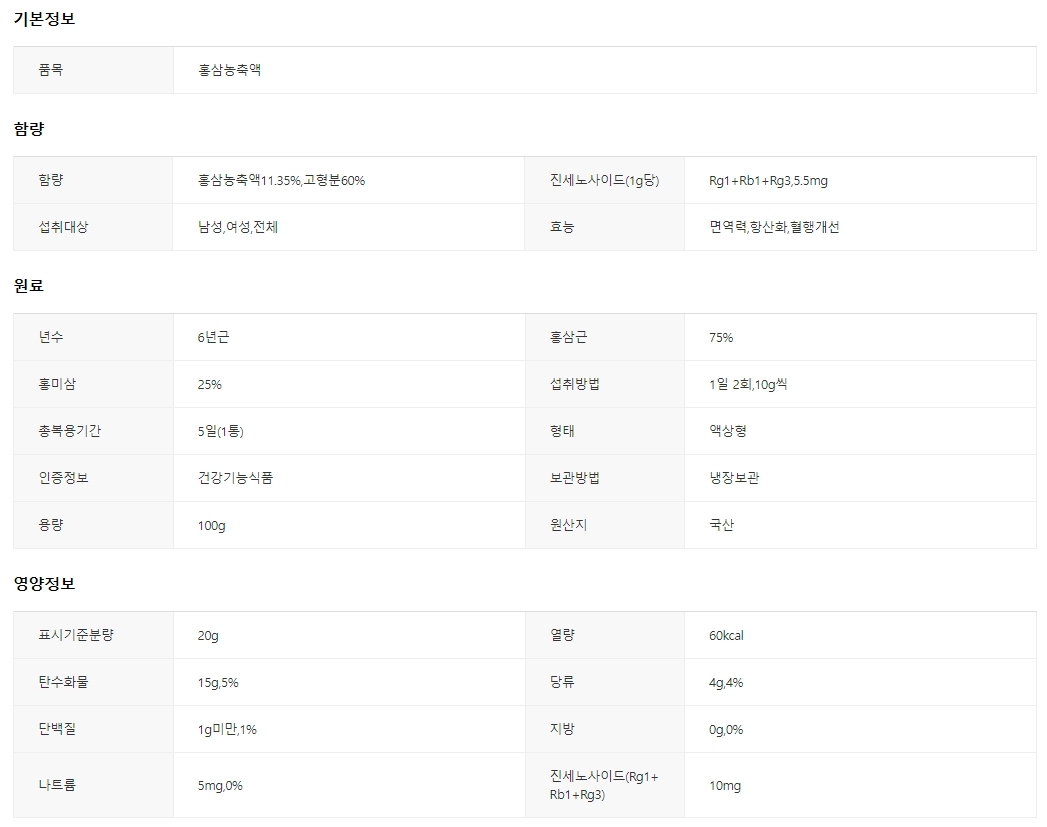Click the 5일(1통) total period value
This screenshot has width=1047, height=827.
221,431
